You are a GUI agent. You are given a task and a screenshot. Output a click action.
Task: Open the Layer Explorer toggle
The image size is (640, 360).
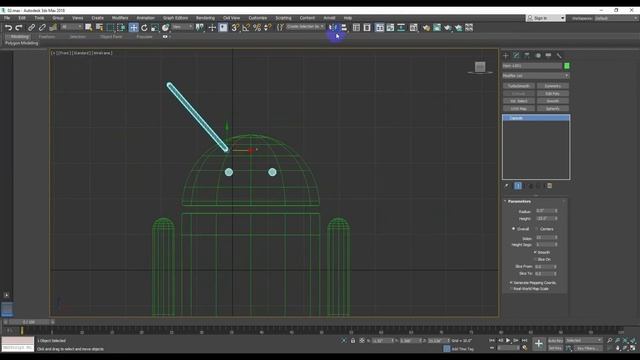tap(367, 27)
